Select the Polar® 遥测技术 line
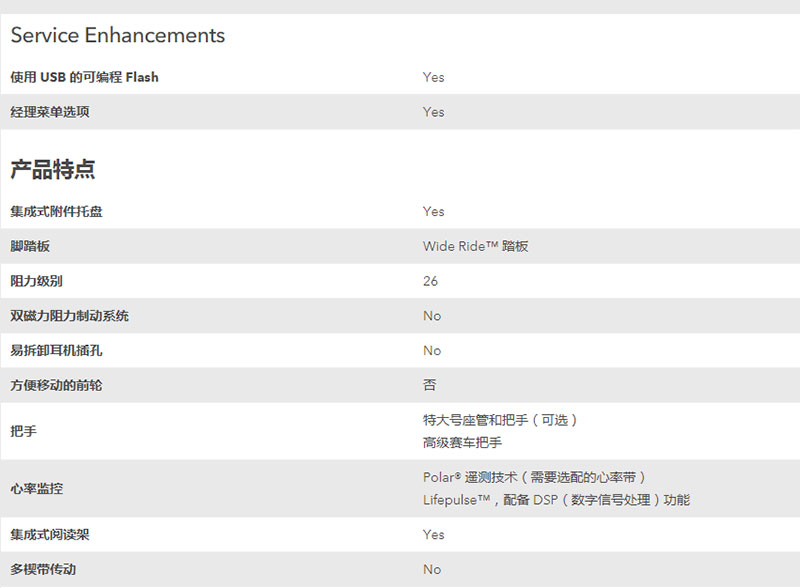800x588 pixels. [534, 477]
